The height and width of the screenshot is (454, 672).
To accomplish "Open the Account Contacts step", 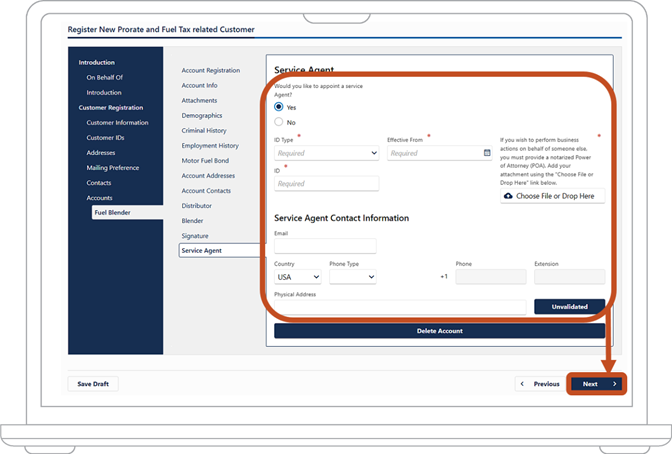I will click(x=206, y=191).
